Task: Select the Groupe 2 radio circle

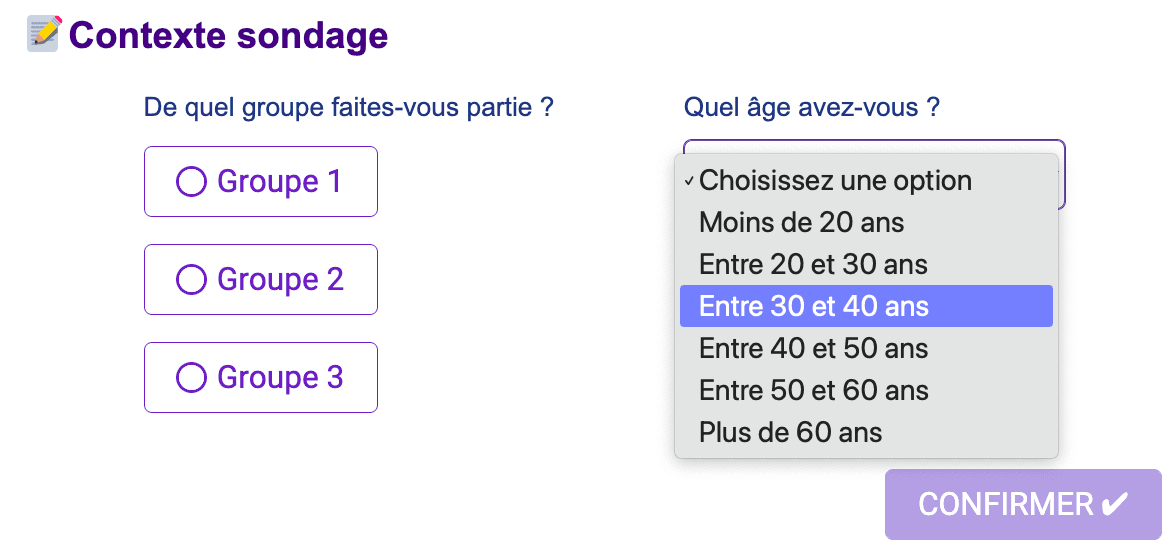Action: click(x=191, y=280)
